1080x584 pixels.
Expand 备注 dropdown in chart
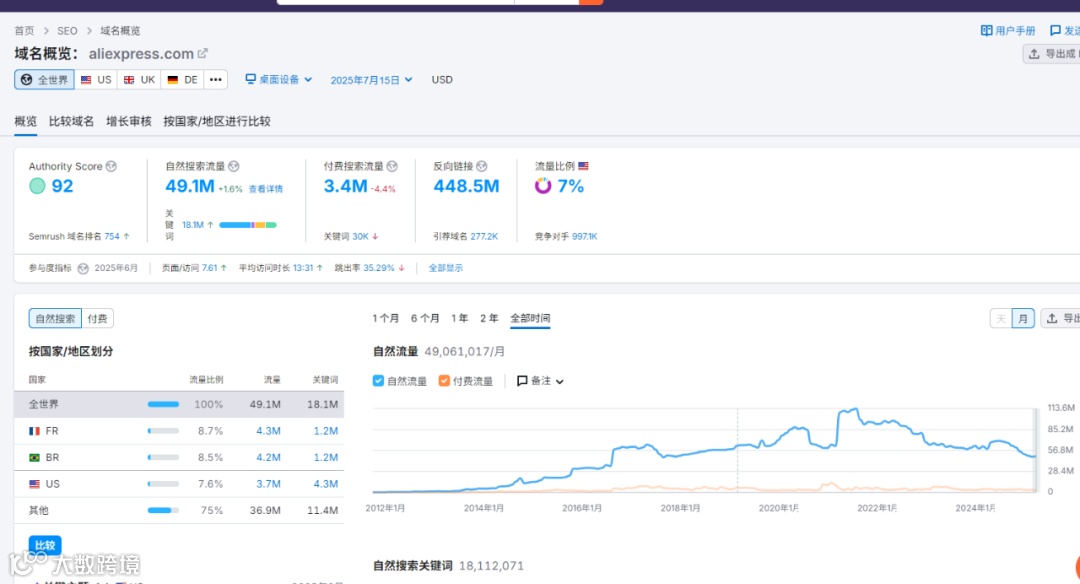coord(541,381)
